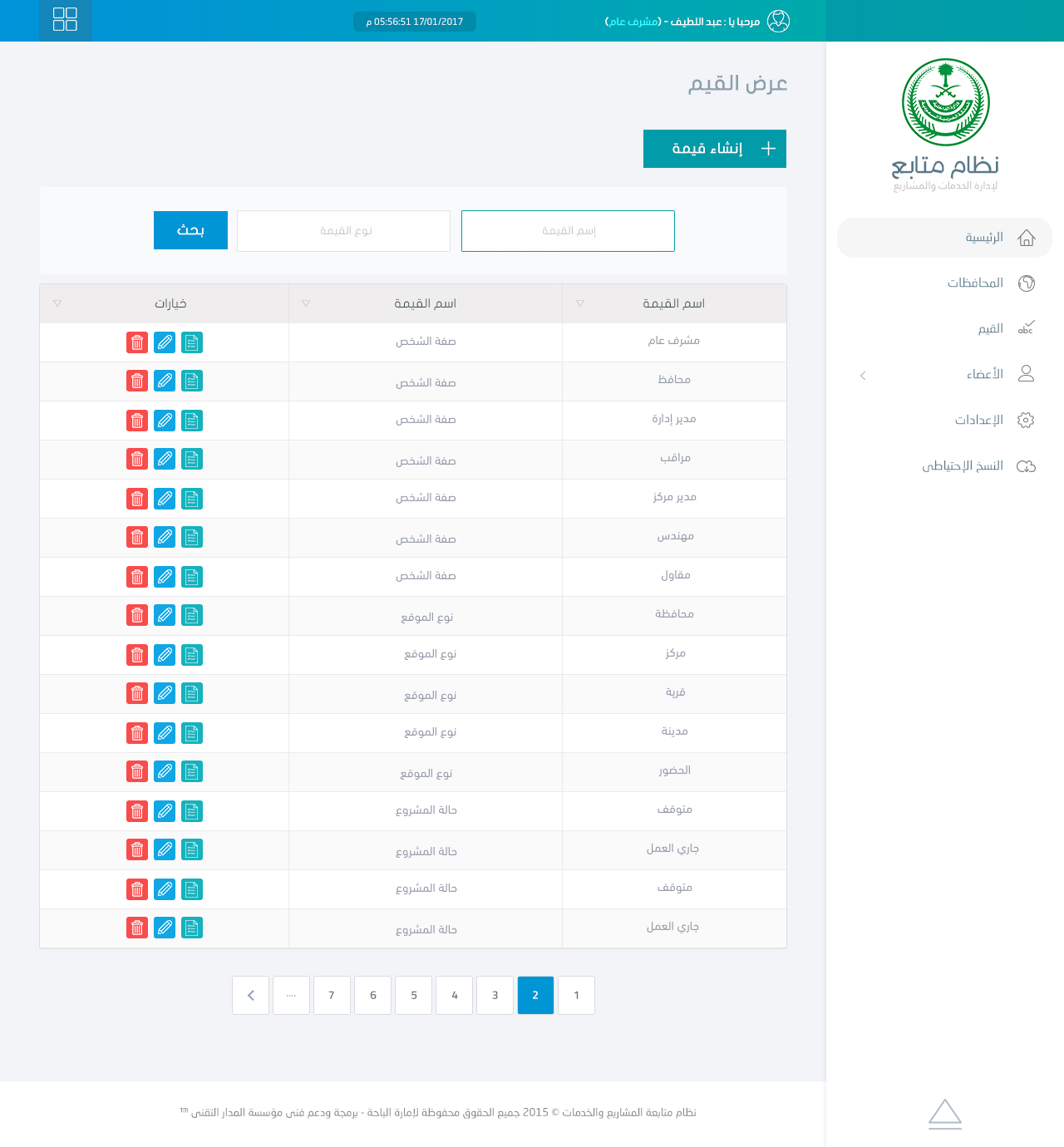Click the ministry emblem logo
The height and width of the screenshot is (1147, 1064).
click(x=946, y=102)
